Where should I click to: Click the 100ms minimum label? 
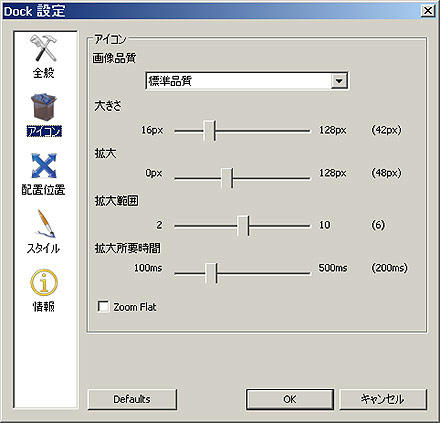(148, 268)
